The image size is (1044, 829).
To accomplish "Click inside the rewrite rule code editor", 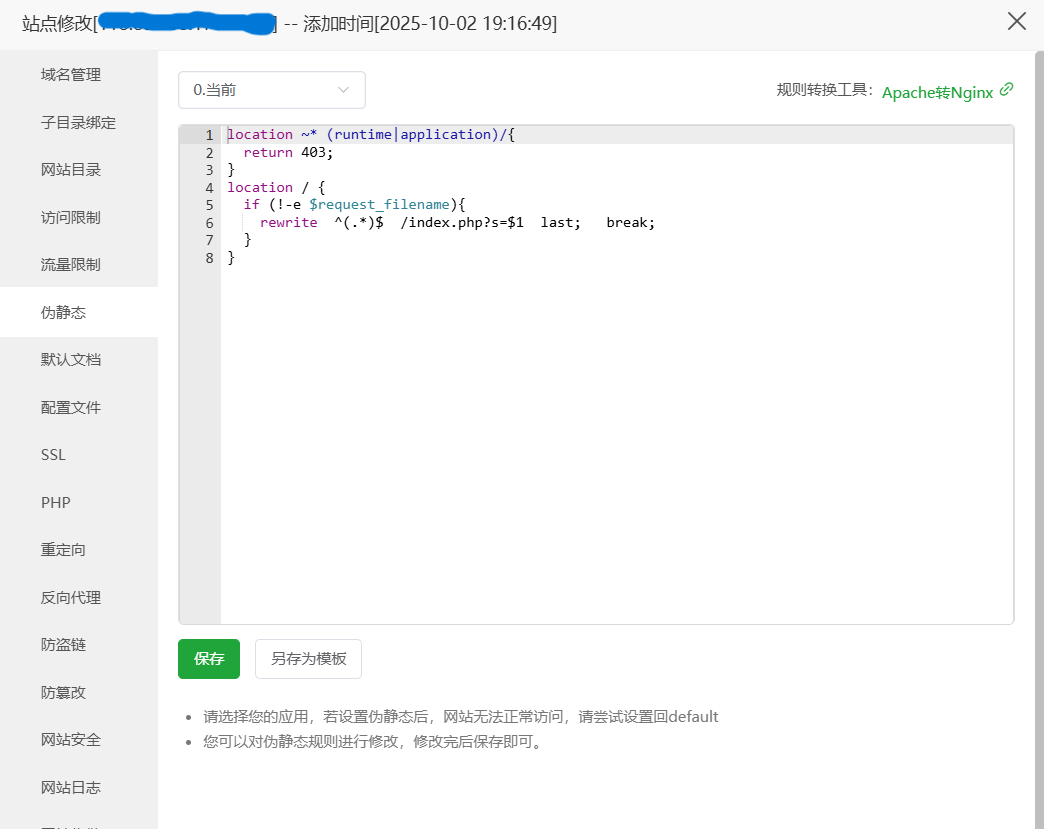I will click(616, 420).
